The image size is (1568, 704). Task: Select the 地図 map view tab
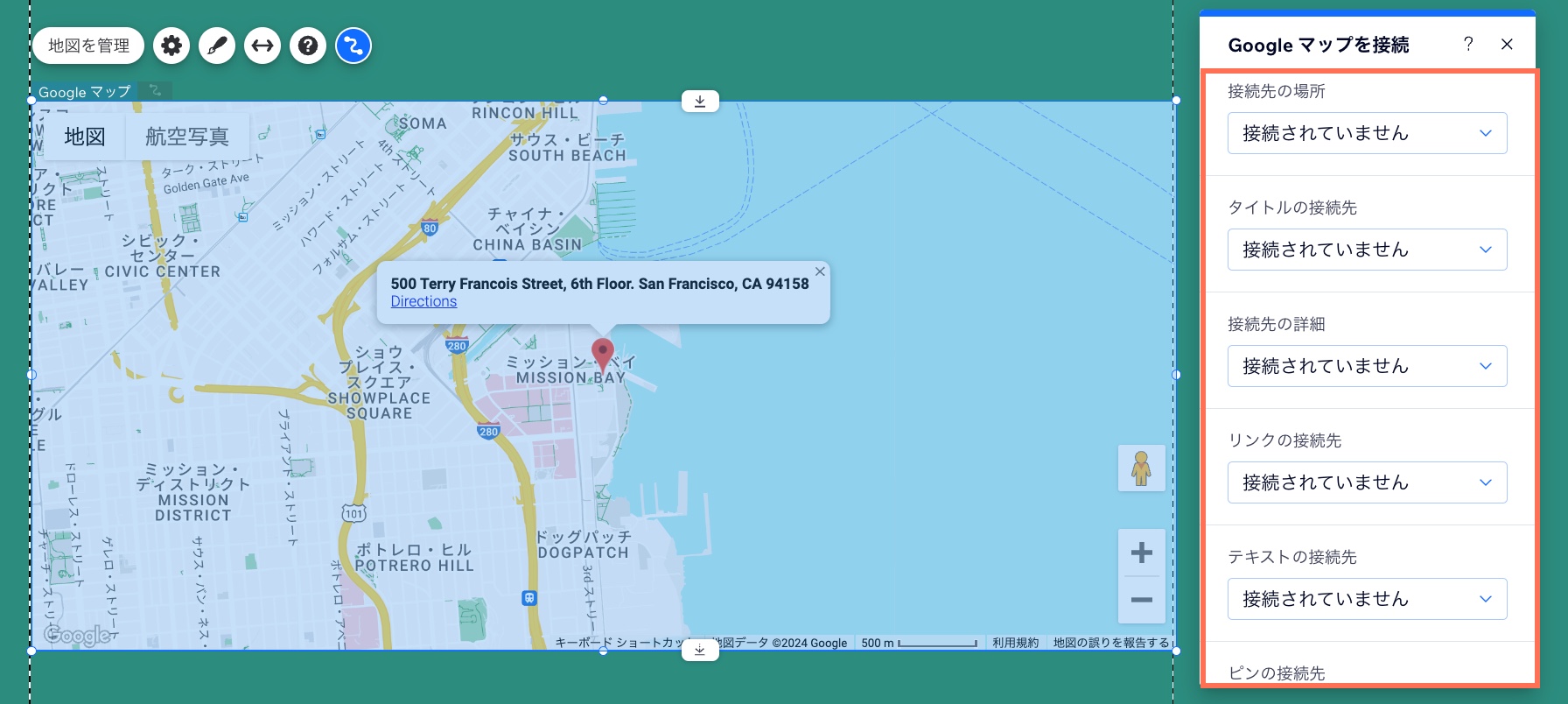[85, 137]
